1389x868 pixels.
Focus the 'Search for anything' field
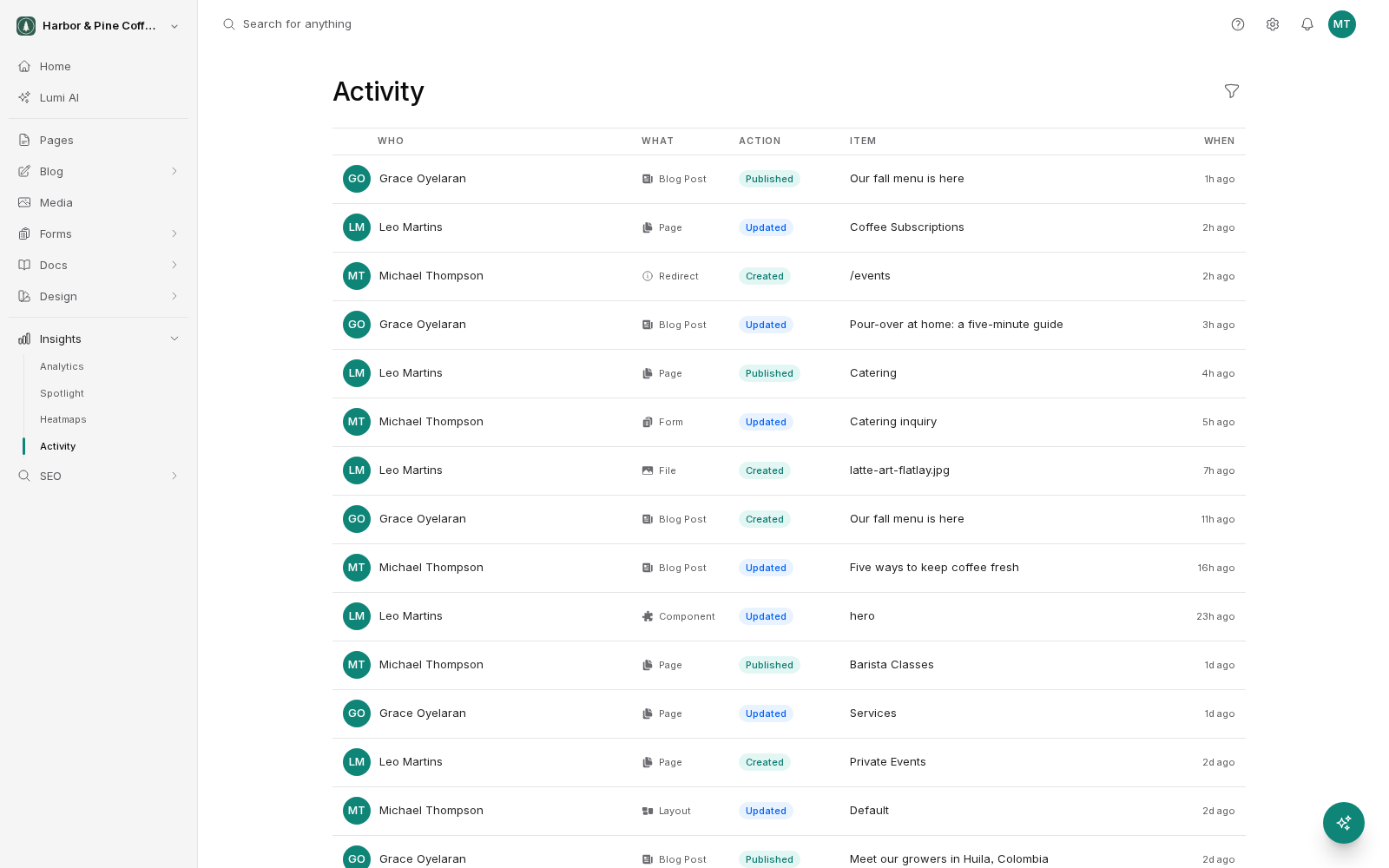click(297, 24)
